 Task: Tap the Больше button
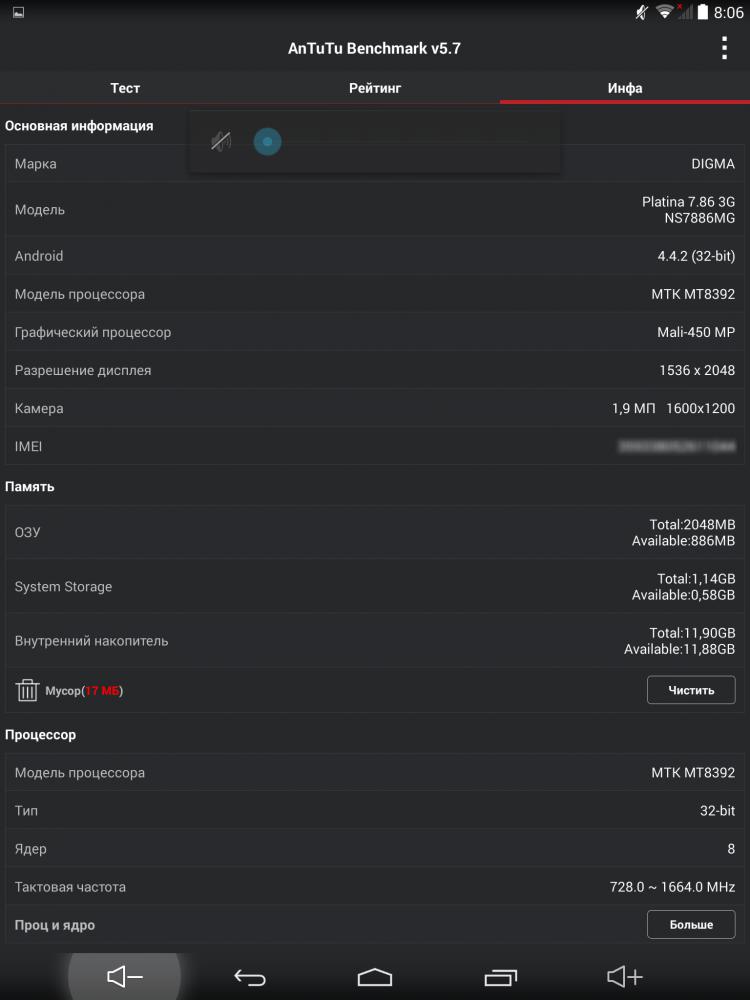[691, 925]
